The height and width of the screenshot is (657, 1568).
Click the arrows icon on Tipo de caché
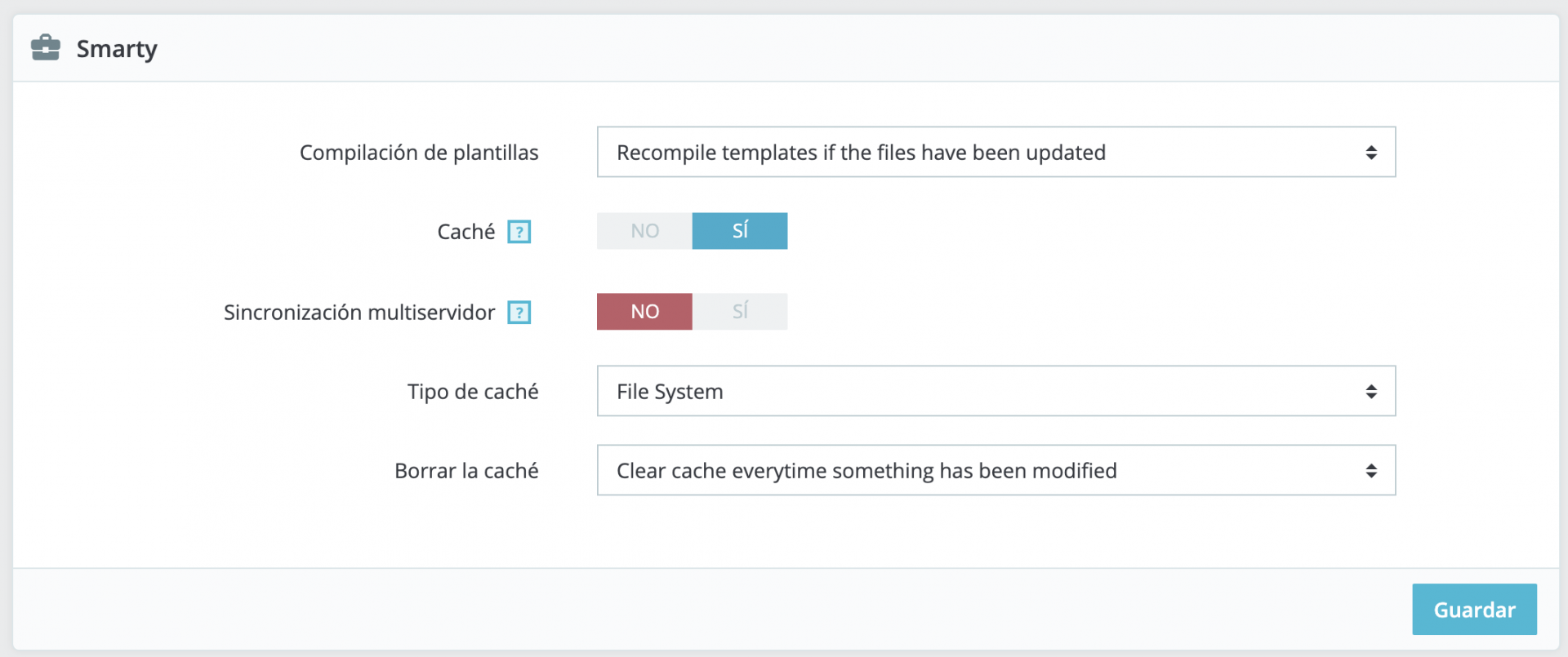pos(1371,392)
